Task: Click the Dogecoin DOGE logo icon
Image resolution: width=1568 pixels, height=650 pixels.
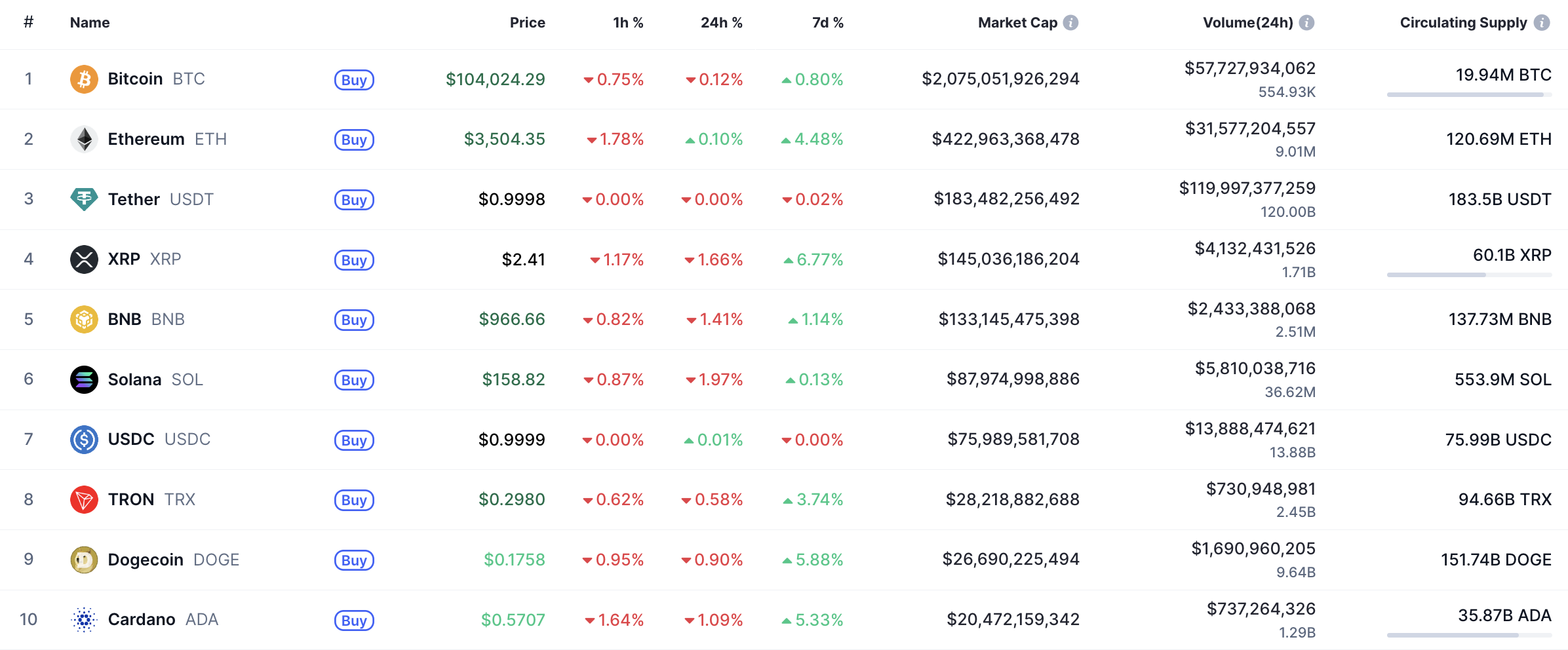Action: pyautogui.click(x=84, y=559)
